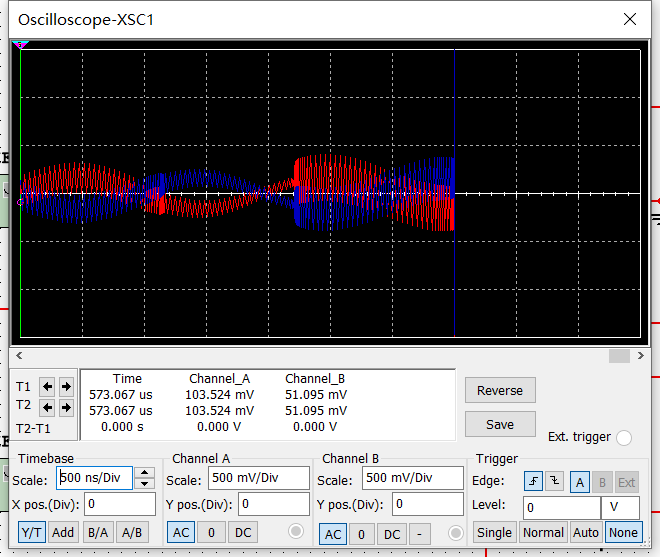Move T1 cursor right with arrow

[x=66, y=386]
